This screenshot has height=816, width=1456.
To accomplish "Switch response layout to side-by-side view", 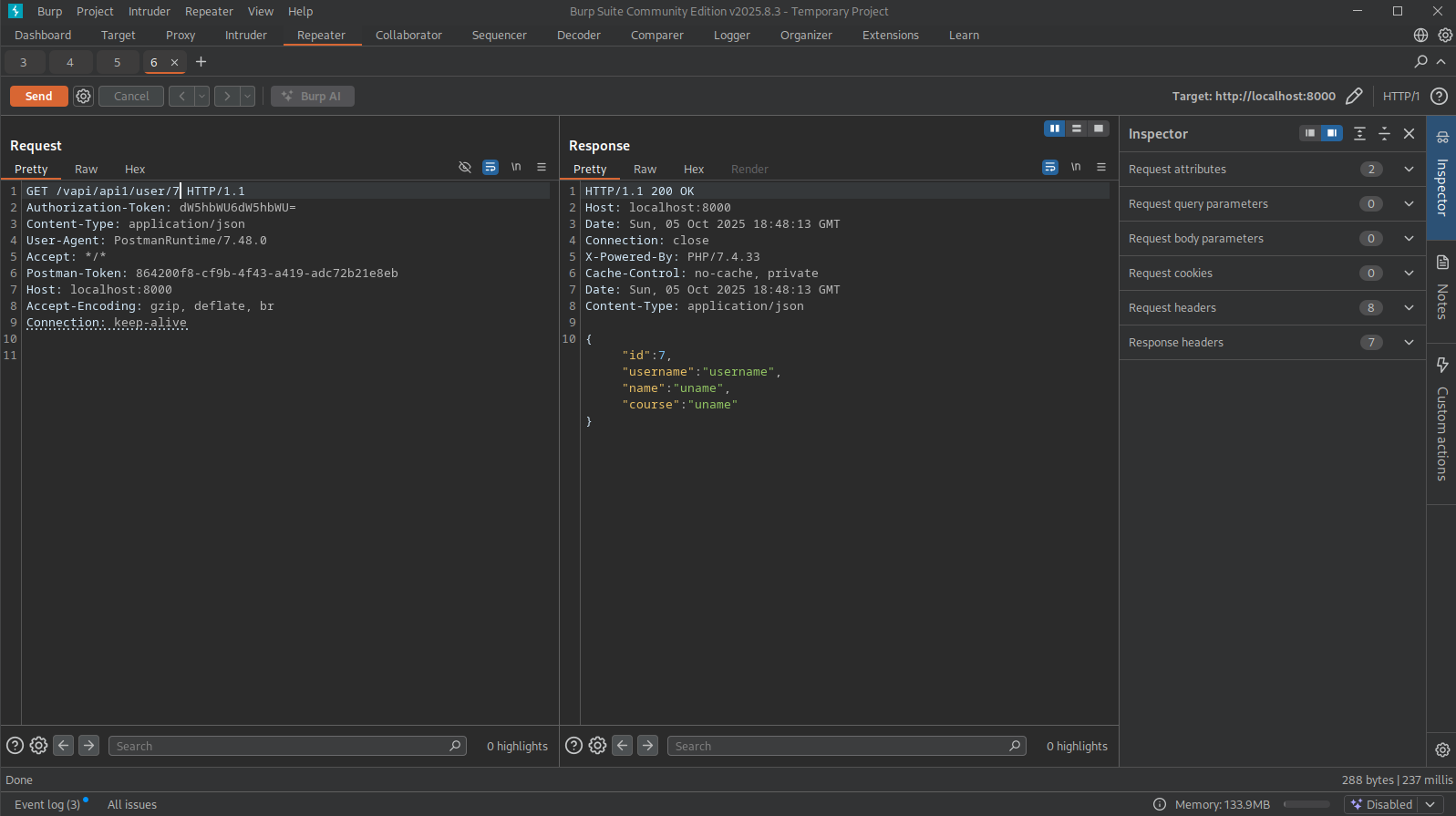I will tap(1054, 129).
